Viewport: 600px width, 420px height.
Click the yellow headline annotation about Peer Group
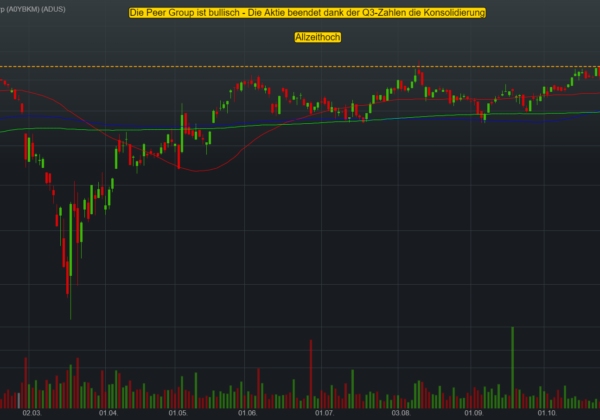307,13
